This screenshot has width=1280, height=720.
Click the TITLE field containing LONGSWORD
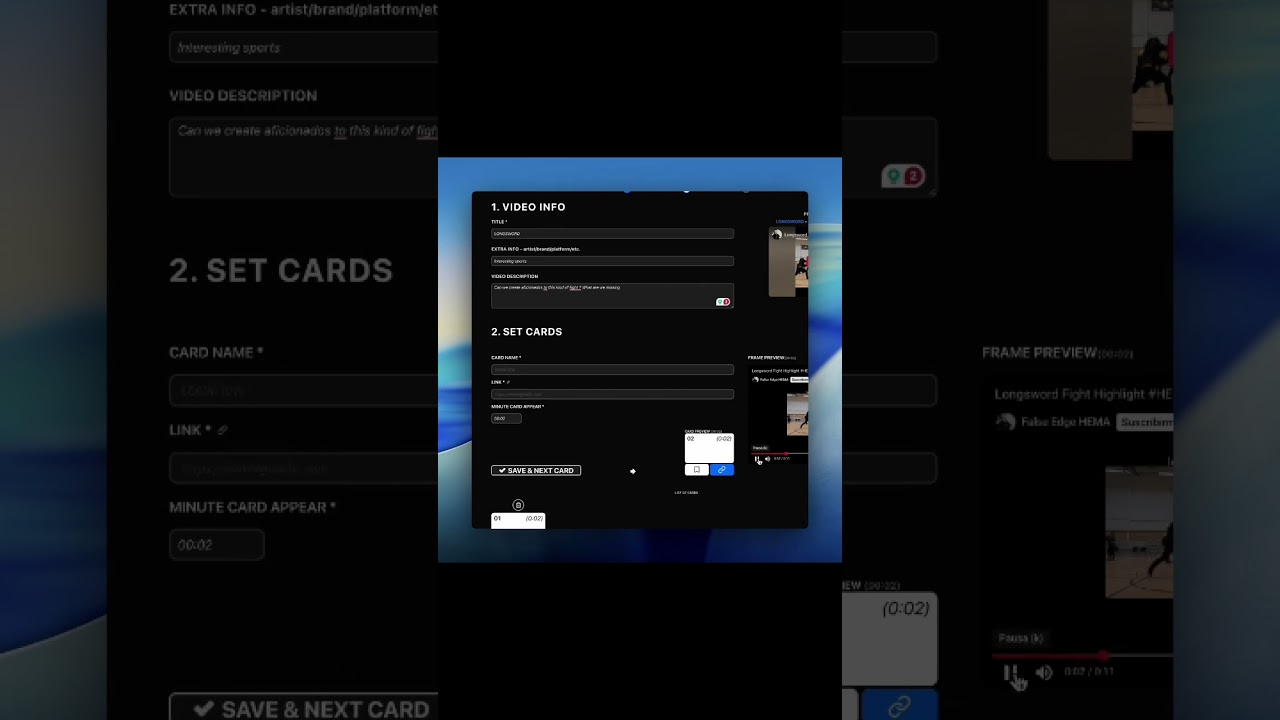(x=612, y=233)
